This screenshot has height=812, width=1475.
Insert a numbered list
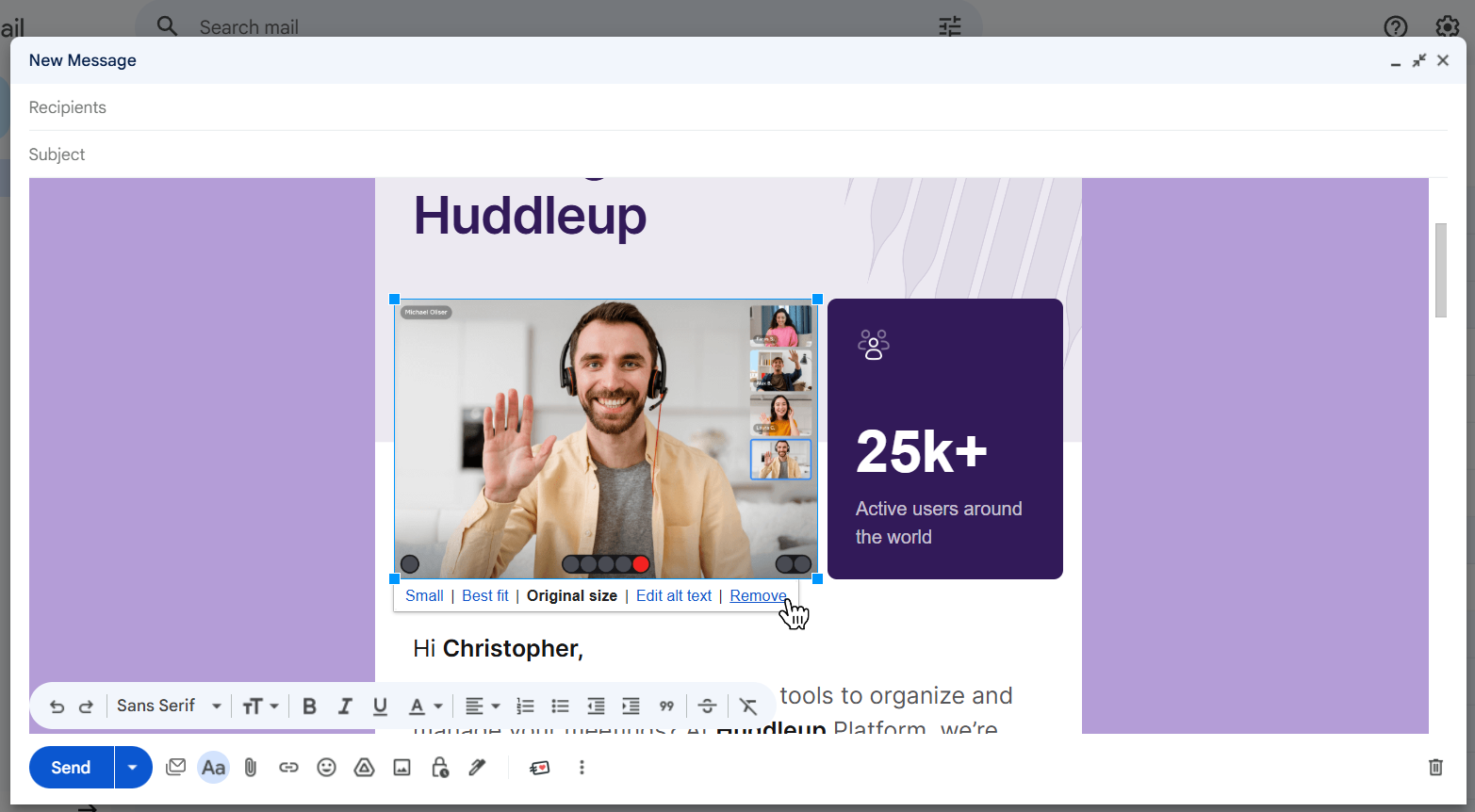(525, 706)
